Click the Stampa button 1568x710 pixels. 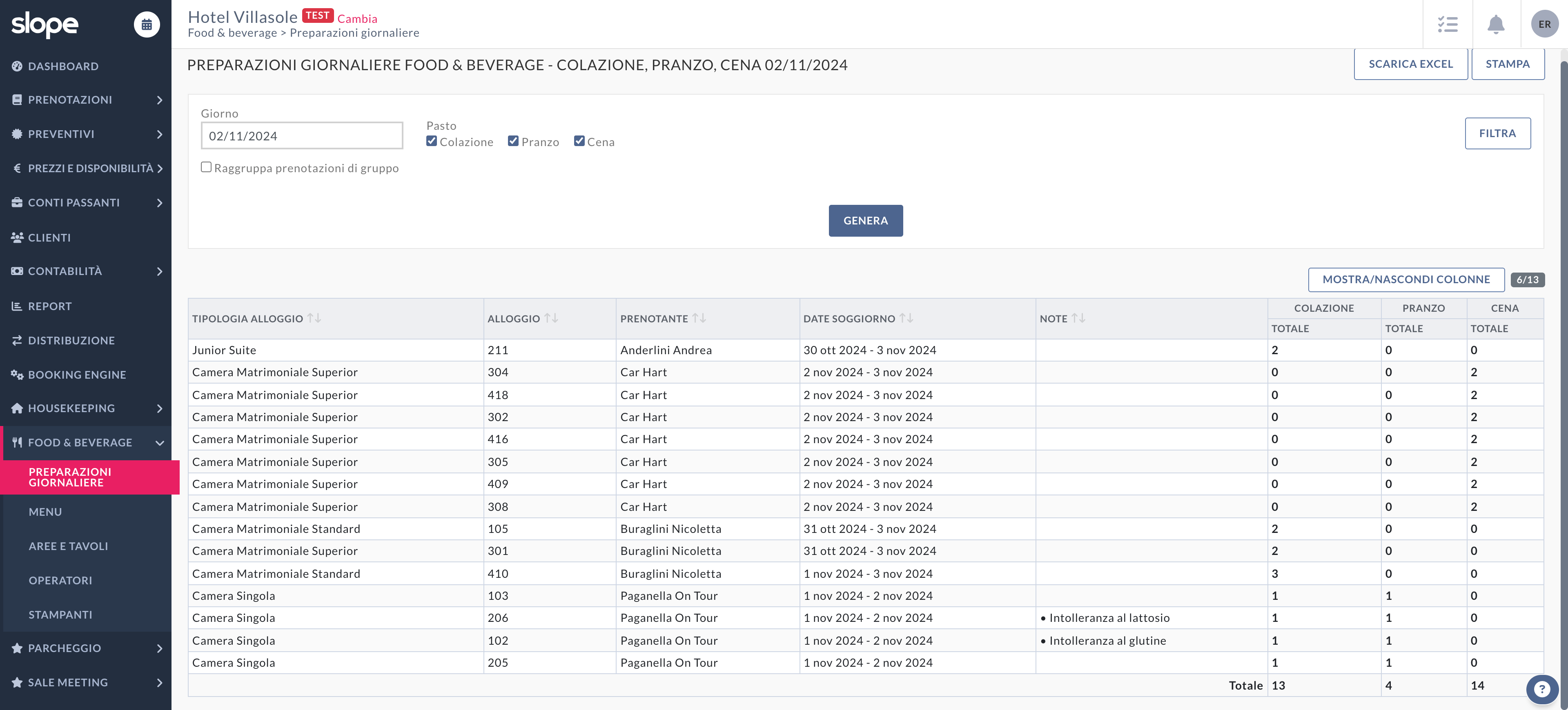pyautogui.click(x=1507, y=64)
